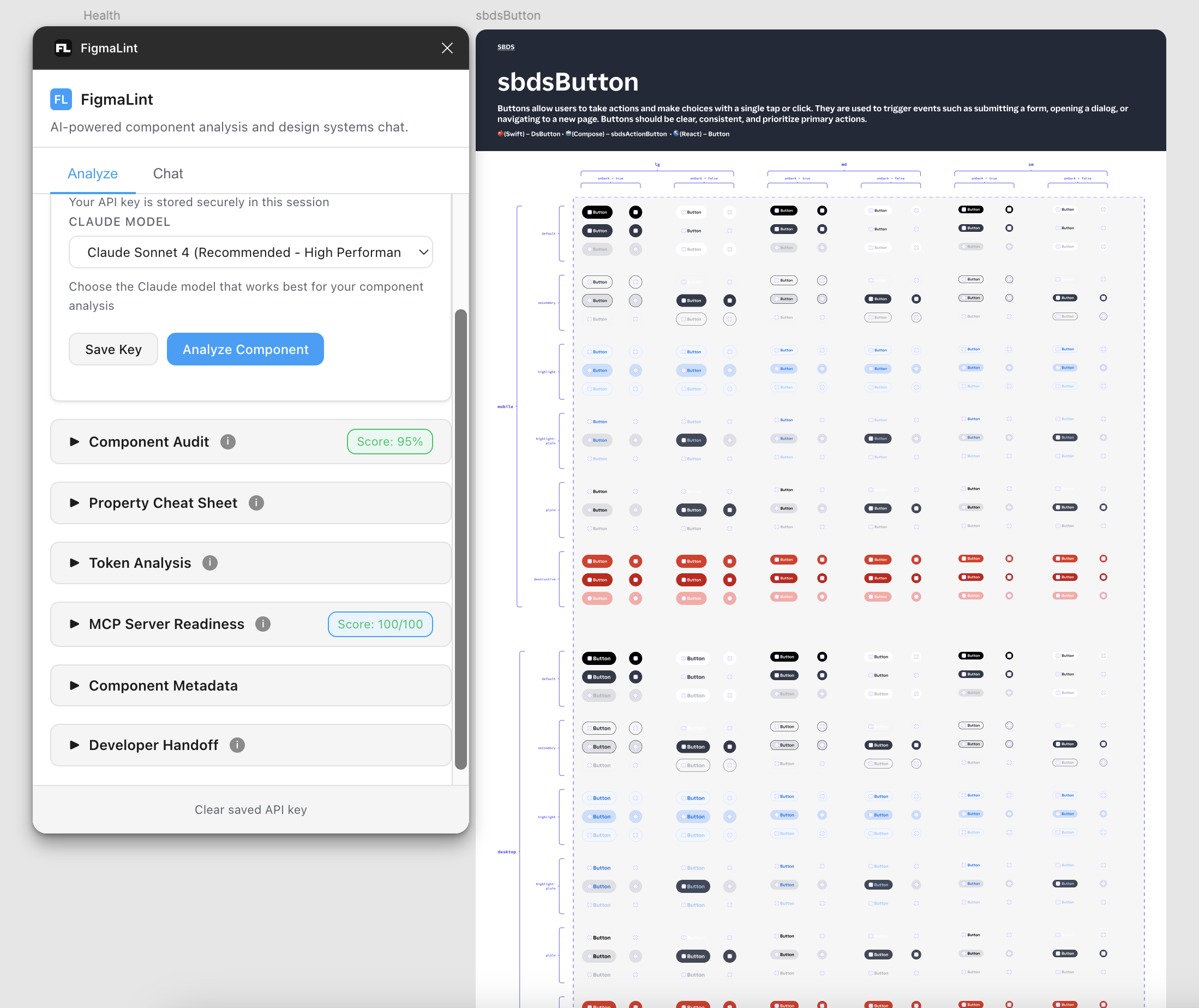Viewport: 1199px width, 1008px height.
Task: Click the (Swift) – DsButton text on canvas
Action: [x=529, y=134]
